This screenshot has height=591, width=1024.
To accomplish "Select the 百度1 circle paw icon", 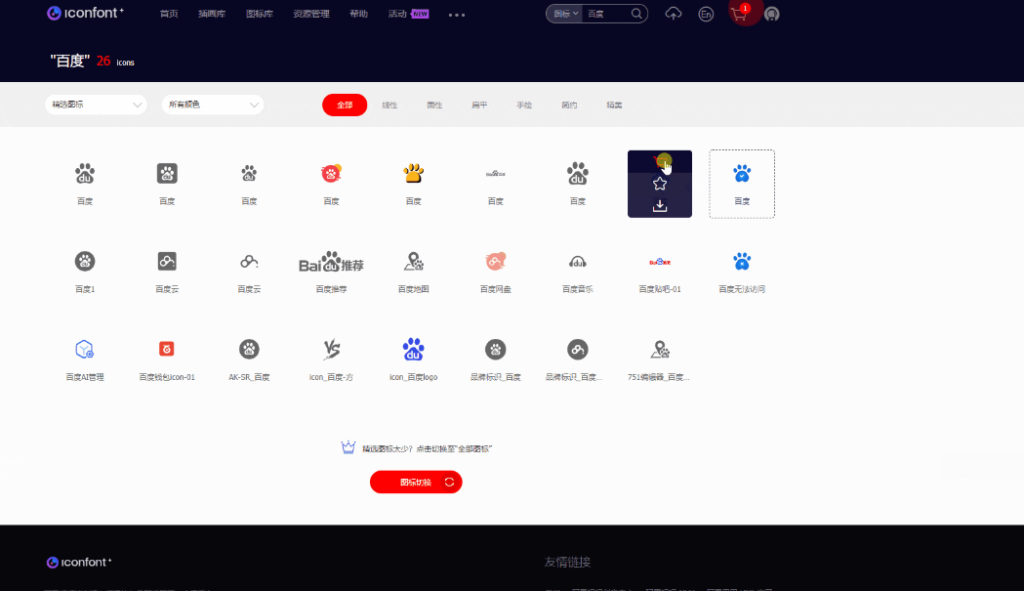I will click(x=85, y=261).
